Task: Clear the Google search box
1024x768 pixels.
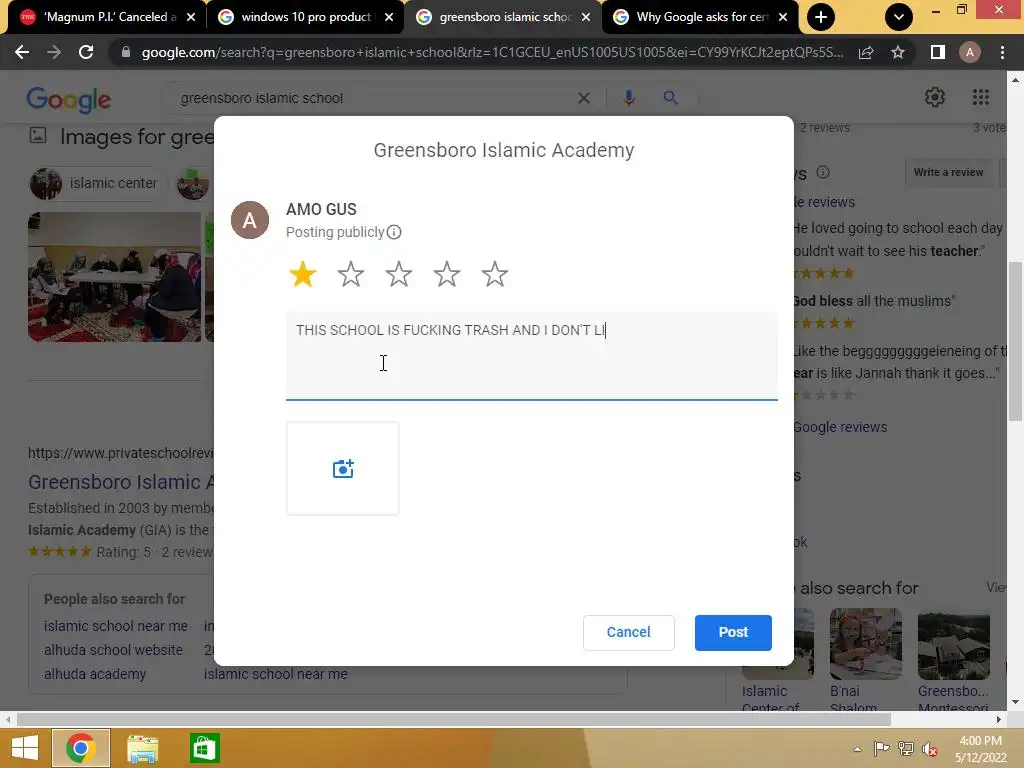Action: coord(584,98)
